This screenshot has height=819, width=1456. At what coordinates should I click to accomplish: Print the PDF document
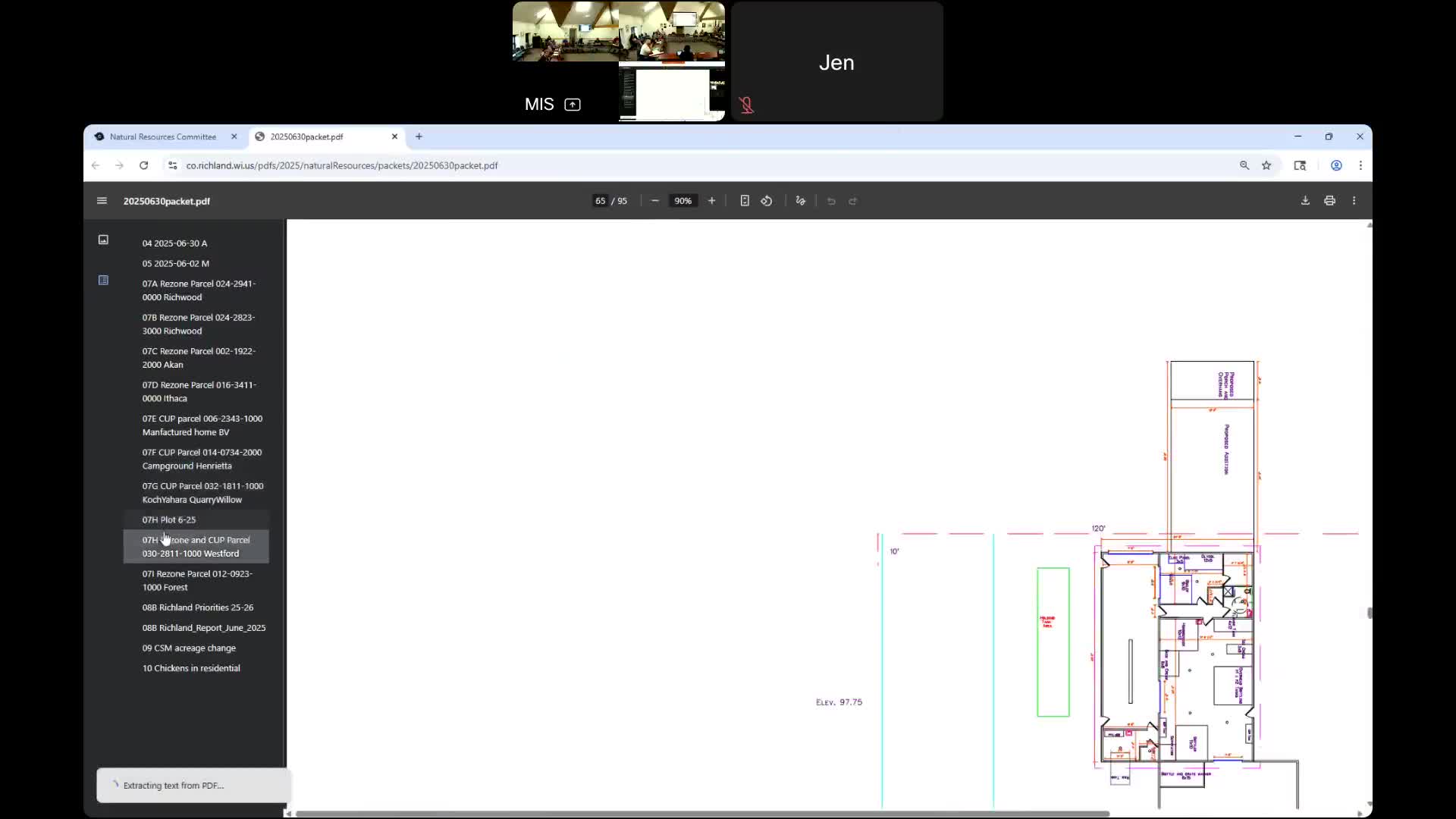coord(1329,201)
